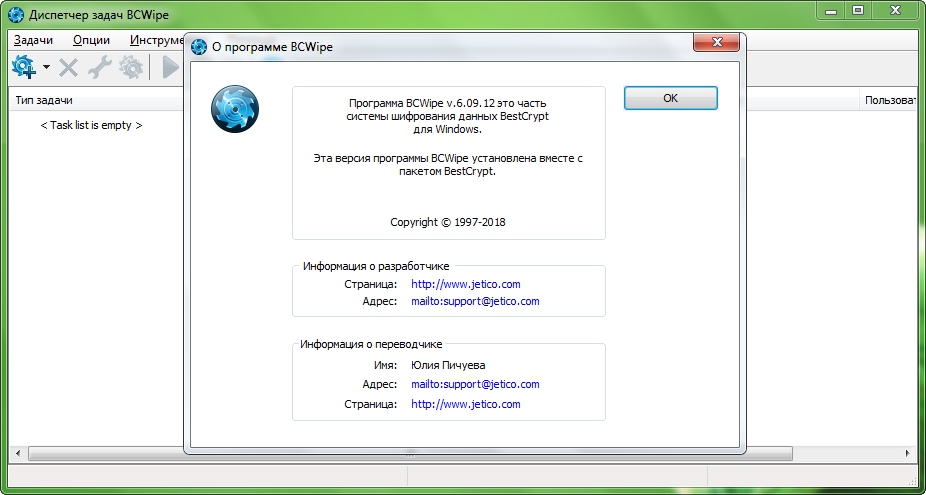This screenshot has width=926, height=495.
Task: Open the Инструменты menu
Action: click(x=156, y=40)
